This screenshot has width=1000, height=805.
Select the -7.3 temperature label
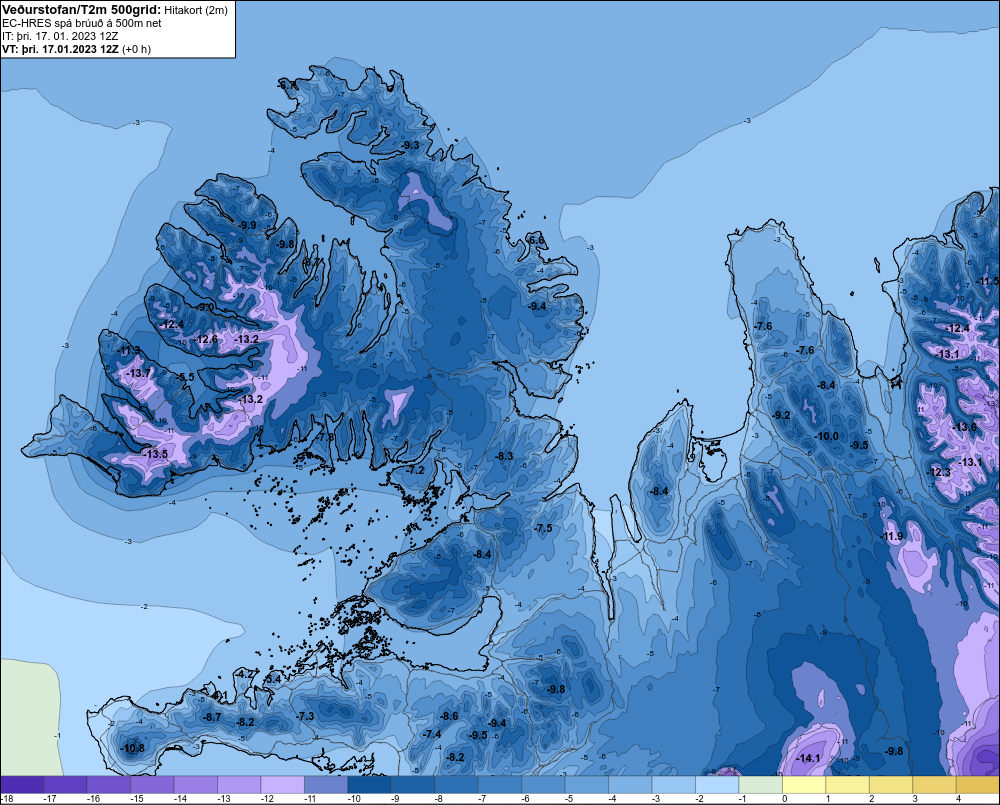coord(305,716)
